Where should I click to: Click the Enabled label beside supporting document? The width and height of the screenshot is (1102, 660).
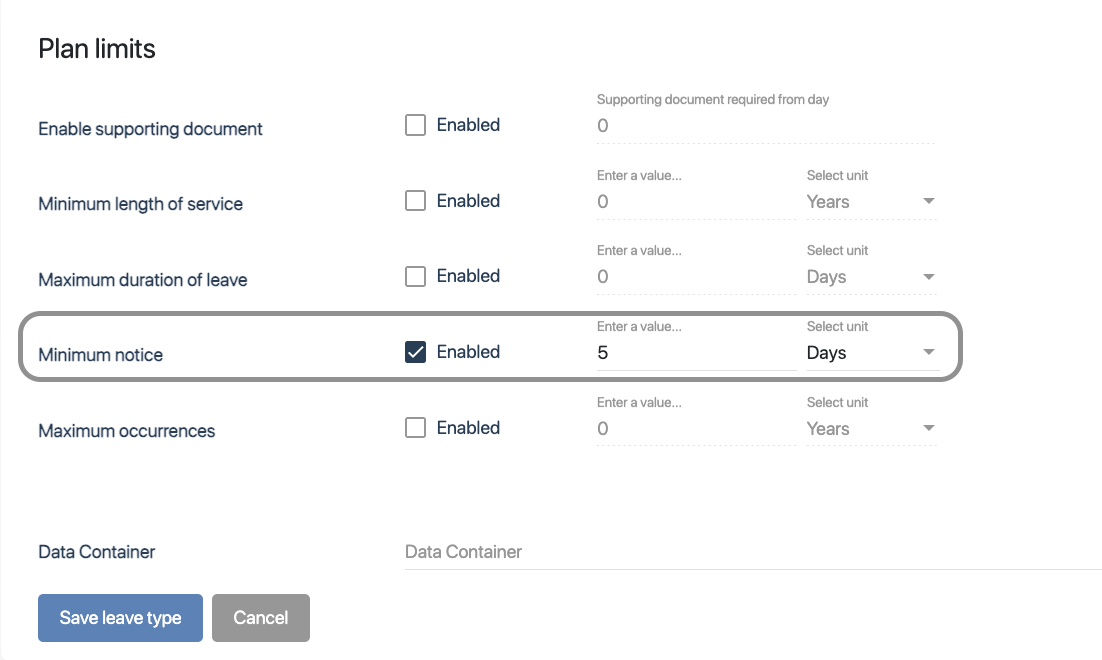468,126
